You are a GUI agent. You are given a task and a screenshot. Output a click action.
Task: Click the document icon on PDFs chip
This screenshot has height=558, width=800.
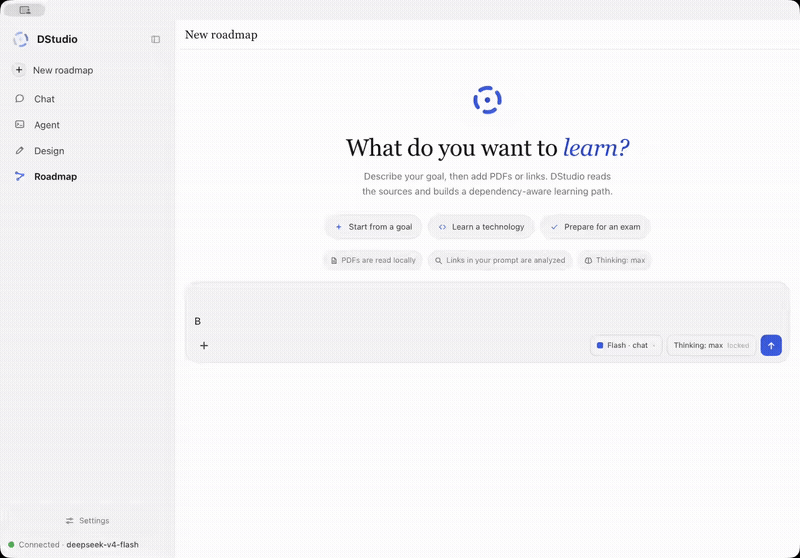pyautogui.click(x=334, y=261)
